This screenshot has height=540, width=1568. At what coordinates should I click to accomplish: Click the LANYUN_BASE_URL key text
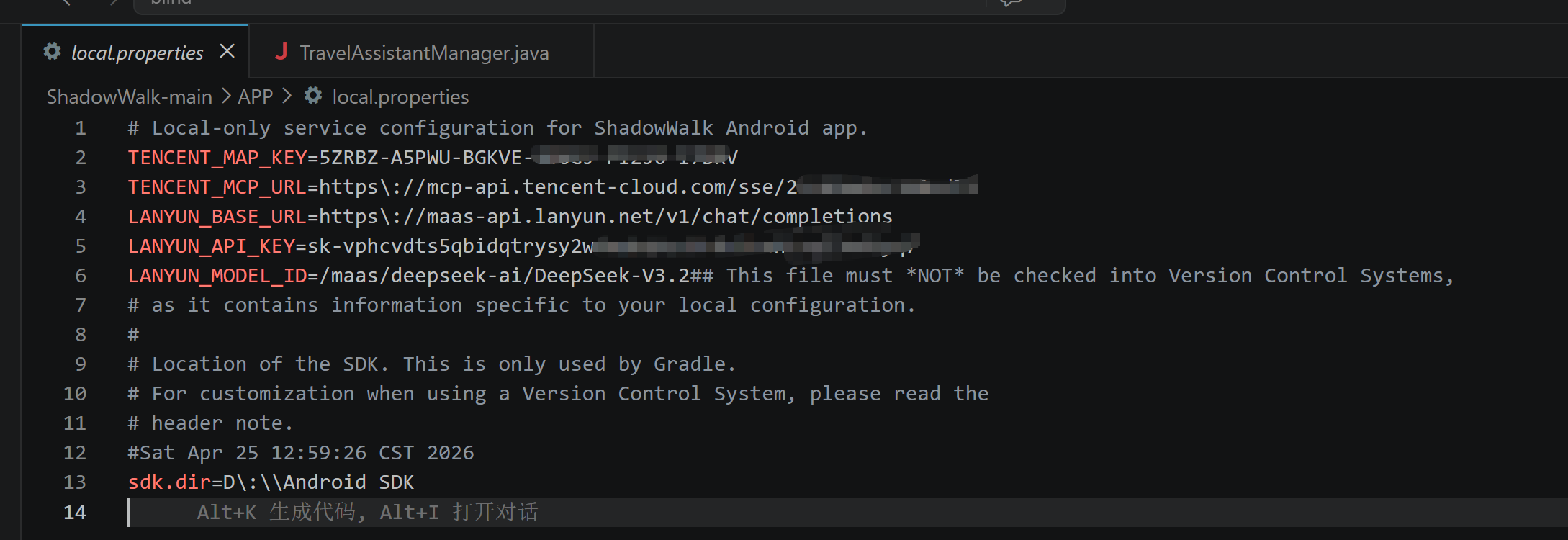217,217
